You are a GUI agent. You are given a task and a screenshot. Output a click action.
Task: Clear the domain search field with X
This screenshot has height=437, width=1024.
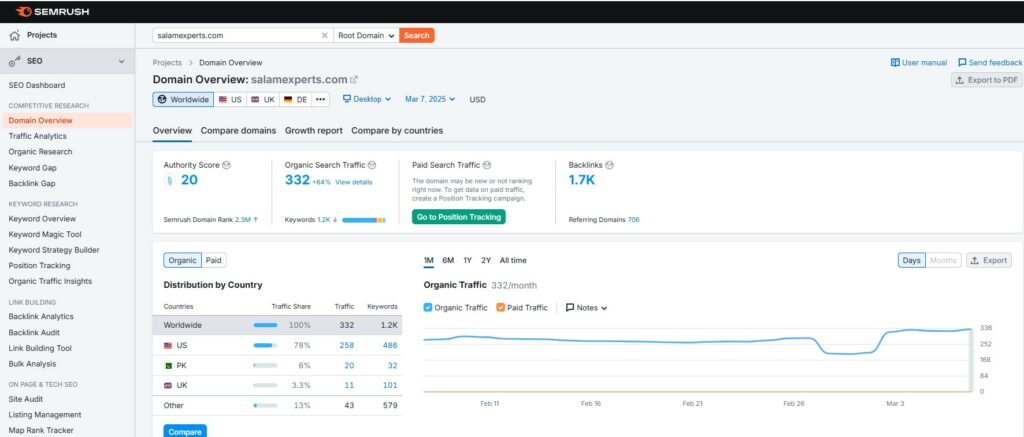click(x=325, y=35)
